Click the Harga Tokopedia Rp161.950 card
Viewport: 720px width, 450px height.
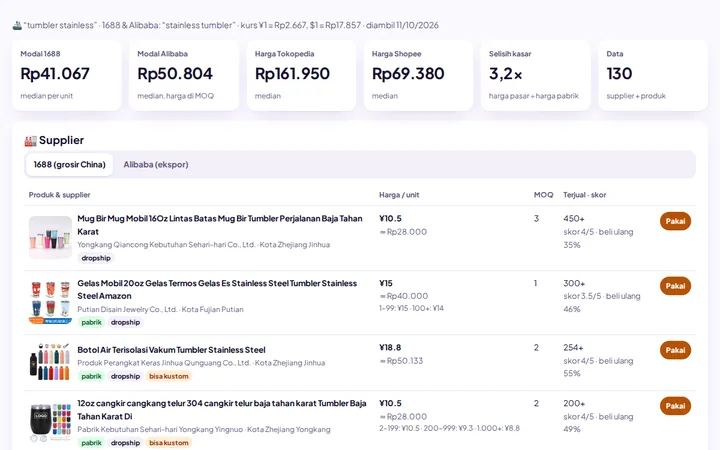(x=301, y=75)
